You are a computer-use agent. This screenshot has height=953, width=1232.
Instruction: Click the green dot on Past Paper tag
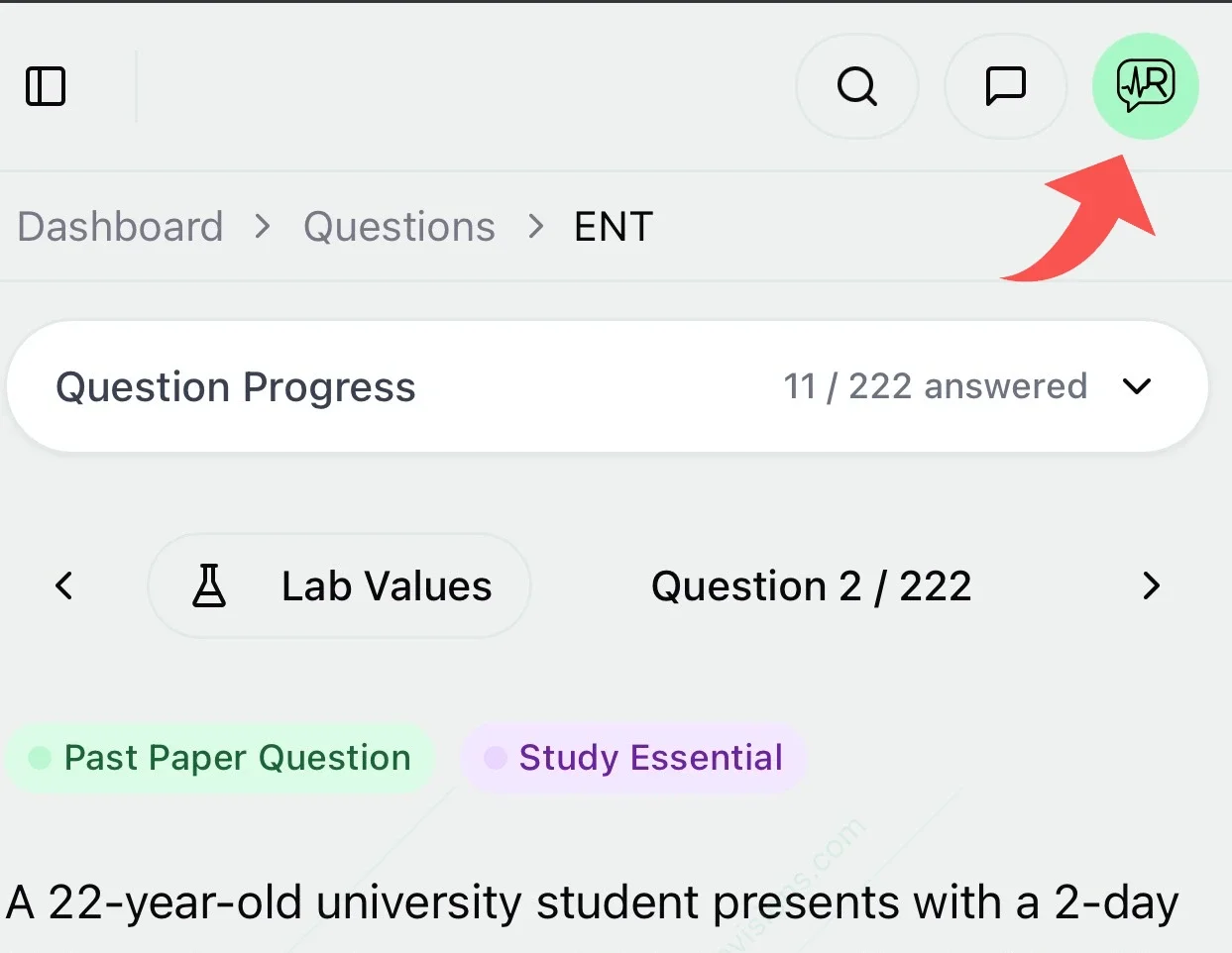[40, 758]
